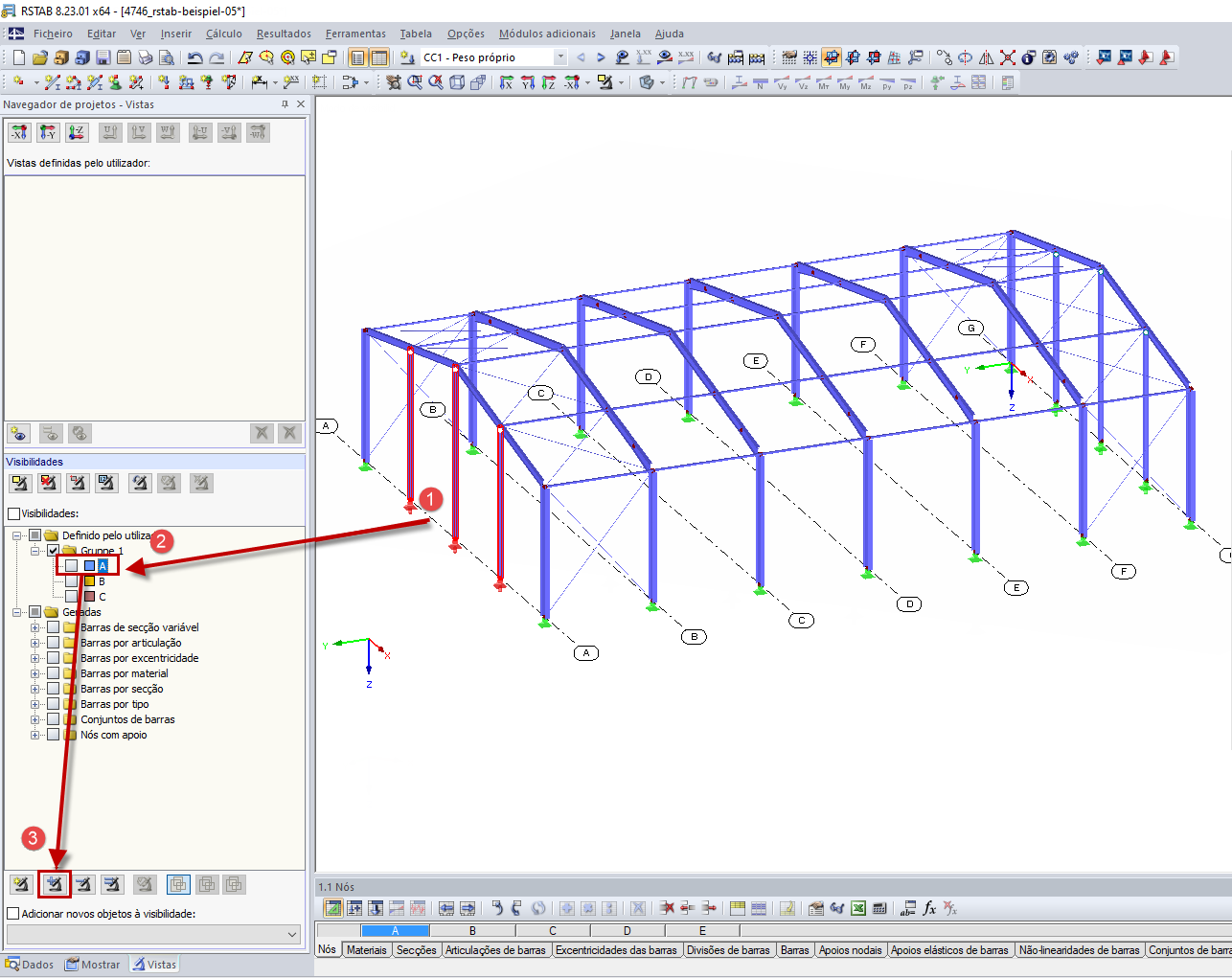Viewport: 1232px width, 978px height.
Task: Click the yellow color swatch for group B
Action: [89, 581]
